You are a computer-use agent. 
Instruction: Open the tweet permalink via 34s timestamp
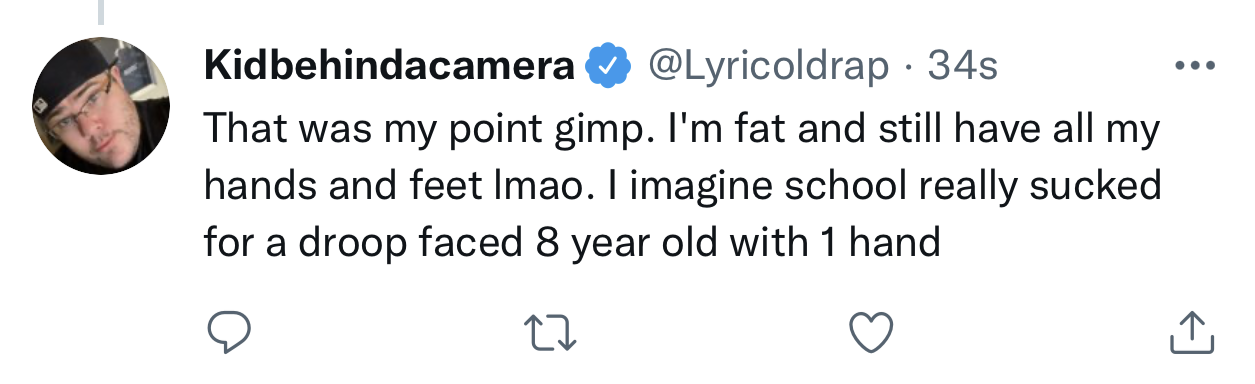click(963, 67)
